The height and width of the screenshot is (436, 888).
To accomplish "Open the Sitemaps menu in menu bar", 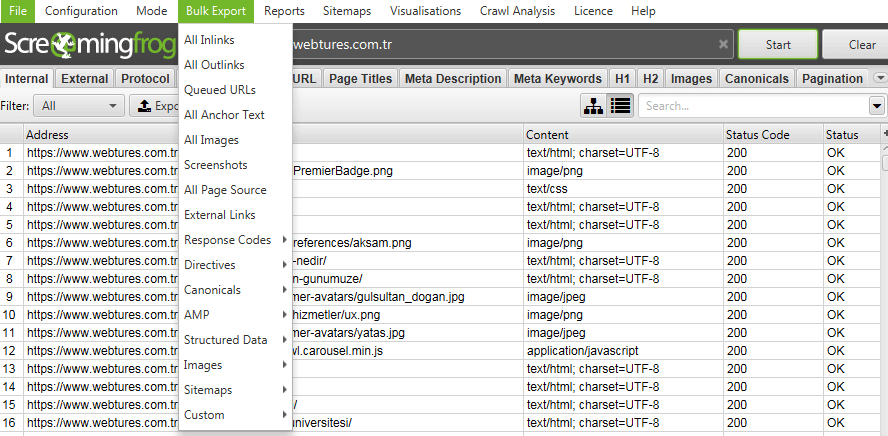I will pos(347,11).
